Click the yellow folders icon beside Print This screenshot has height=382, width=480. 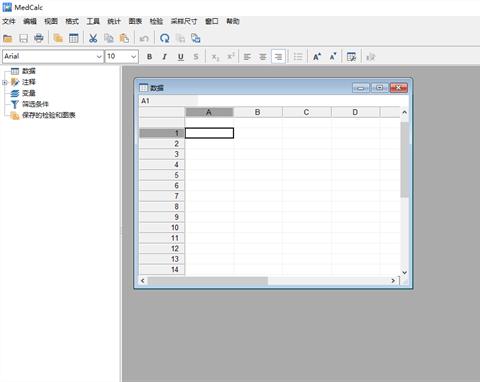tap(58, 38)
